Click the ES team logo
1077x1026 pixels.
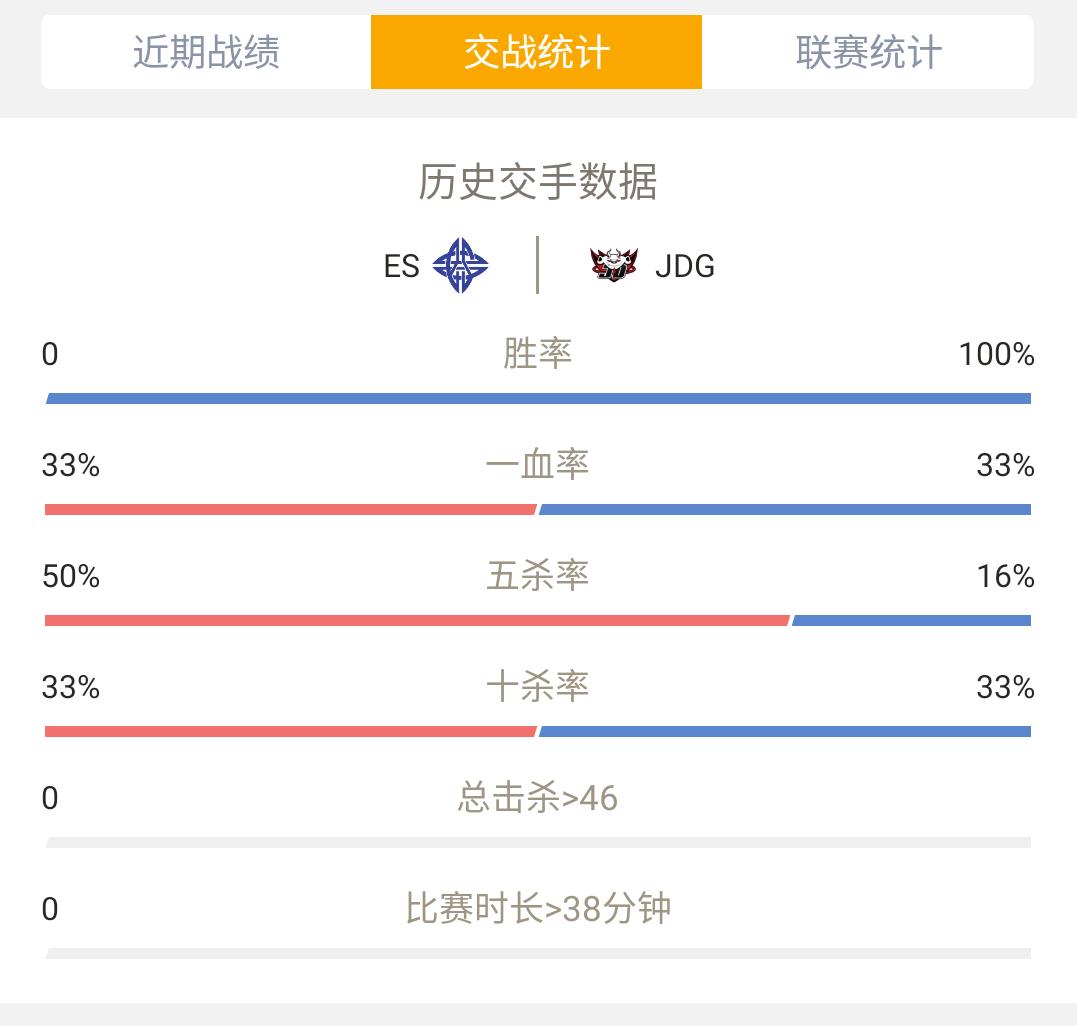point(460,265)
